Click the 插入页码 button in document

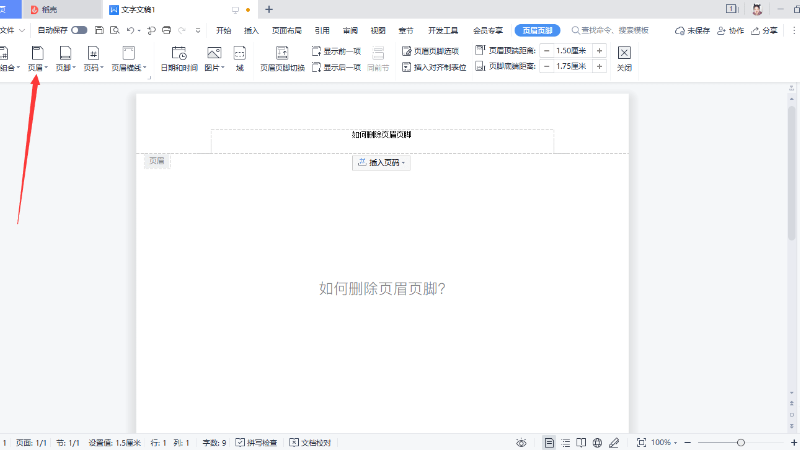coord(381,162)
